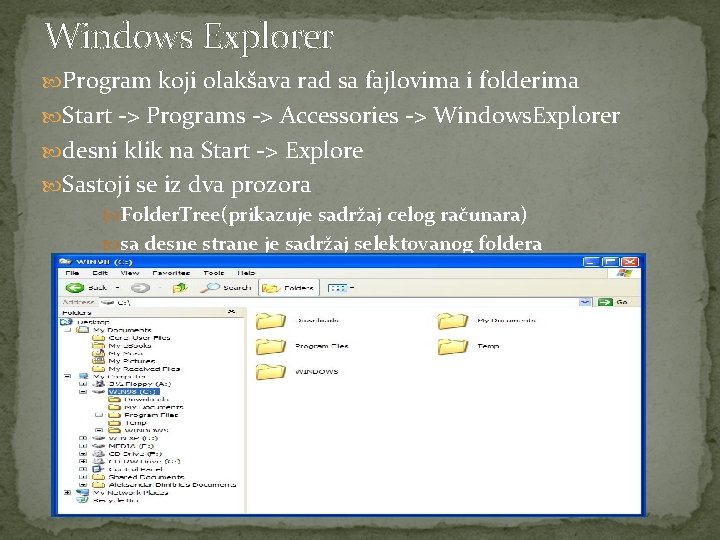This screenshot has width=720, height=540.
Task: Click the Views toolbar icon
Action: pyautogui.click(x=337, y=288)
